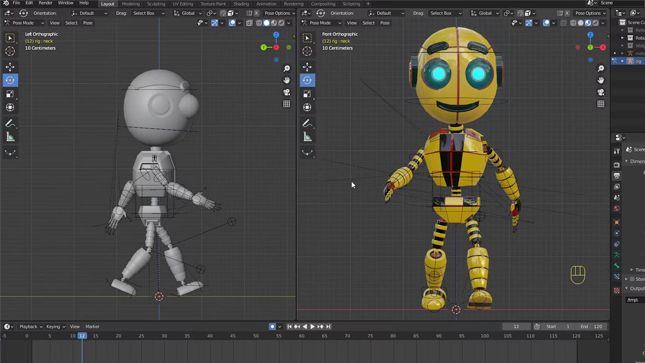This screenshot has height=363, width=645.
Task: Open Select Box drag dropdown in left viewport
Action: coord(148,13)
